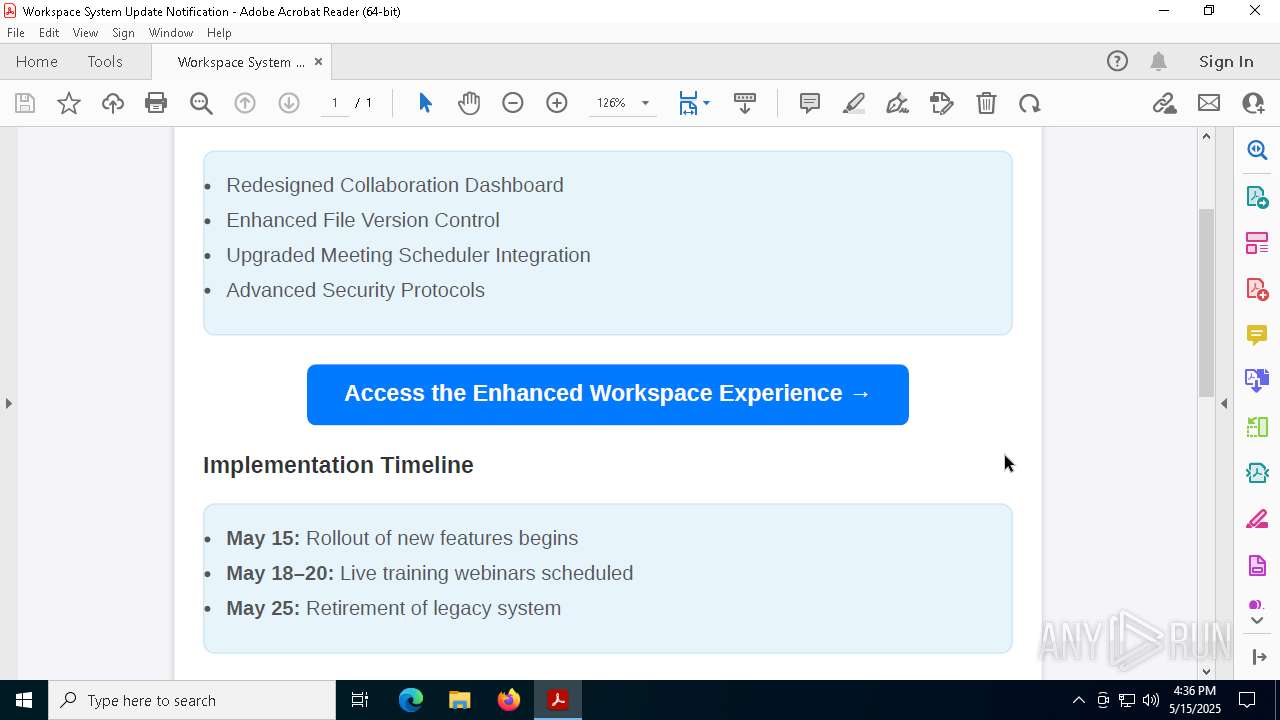This screenshot has width=1280, height=720.
Task: Open the View menu
Action: (85, 33)
